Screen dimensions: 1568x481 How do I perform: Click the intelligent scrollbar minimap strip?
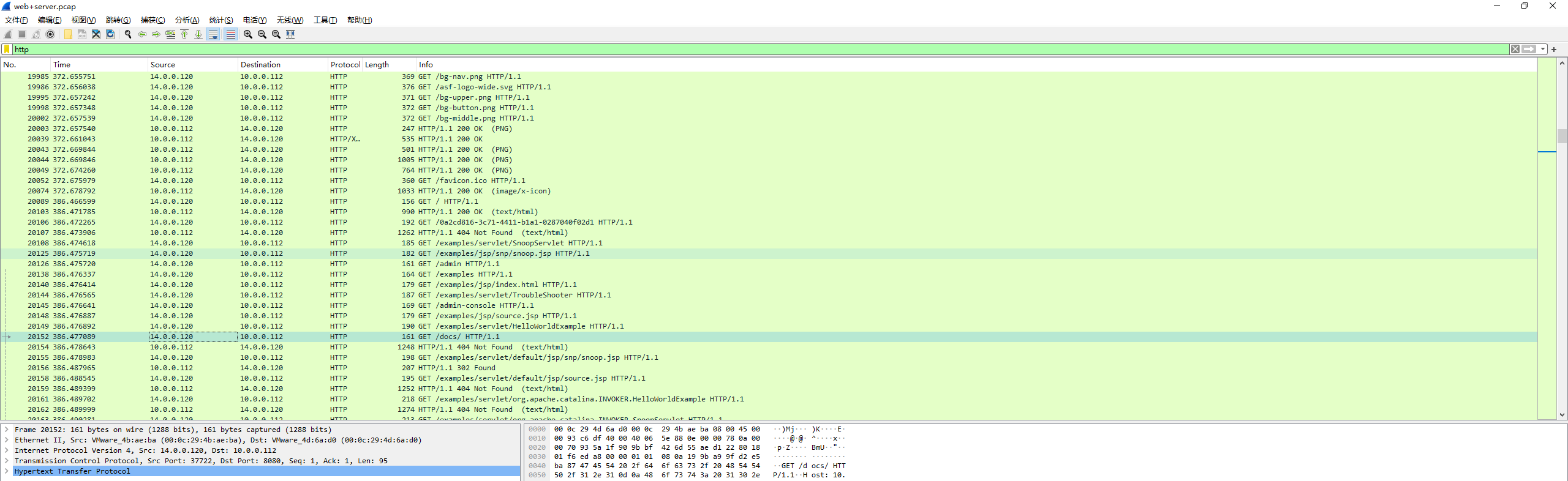pos(1547,239)
